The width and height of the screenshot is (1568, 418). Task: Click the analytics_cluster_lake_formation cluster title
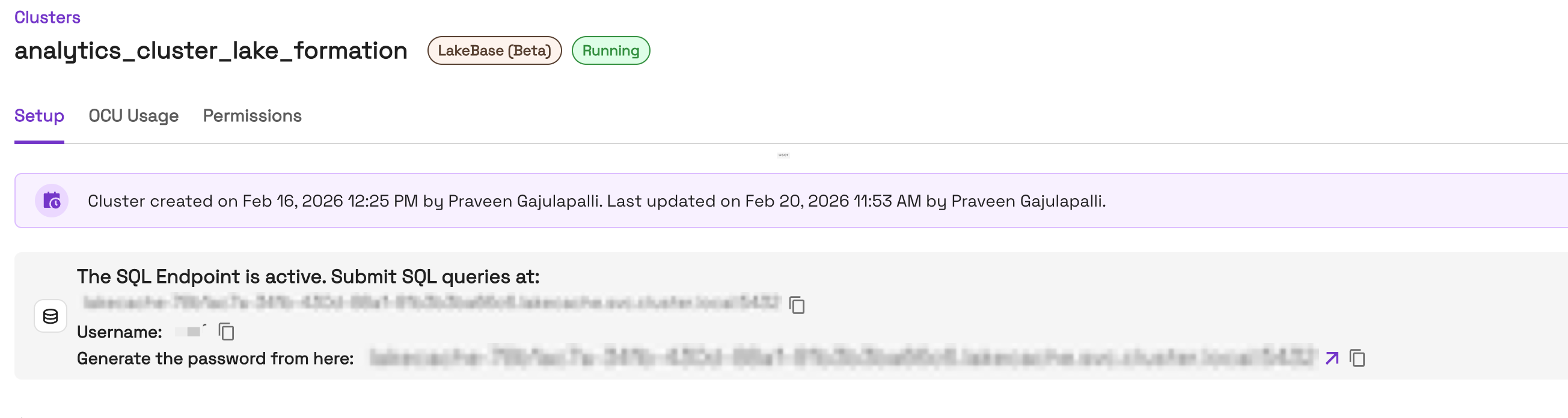click(x=210, y=50)
